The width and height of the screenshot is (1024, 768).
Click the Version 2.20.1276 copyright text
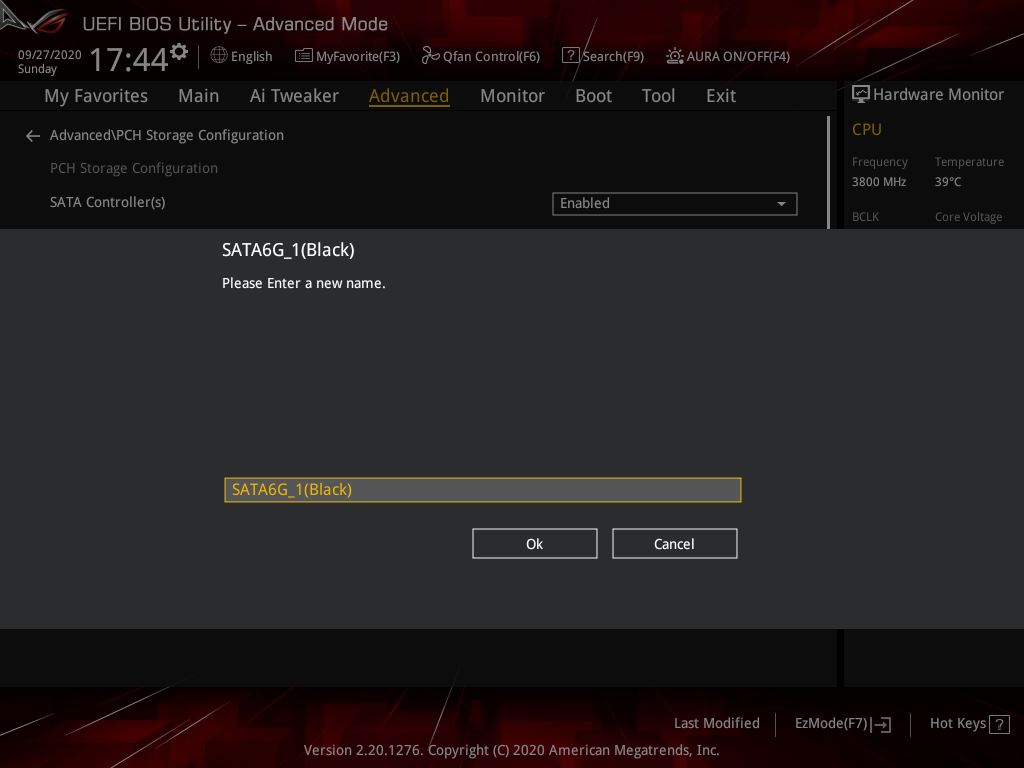pos(511,750)
